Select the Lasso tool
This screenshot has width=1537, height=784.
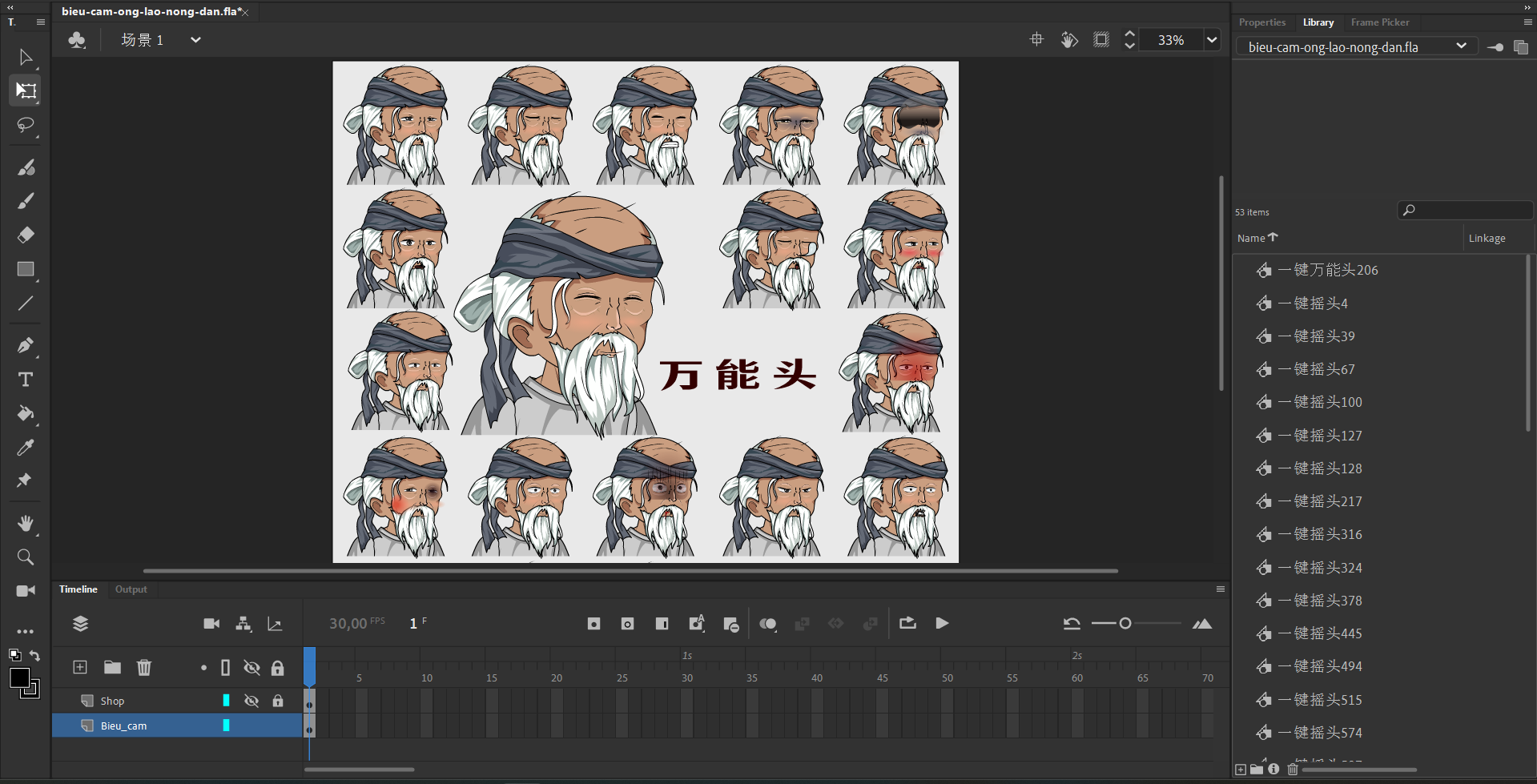point(26,125)
